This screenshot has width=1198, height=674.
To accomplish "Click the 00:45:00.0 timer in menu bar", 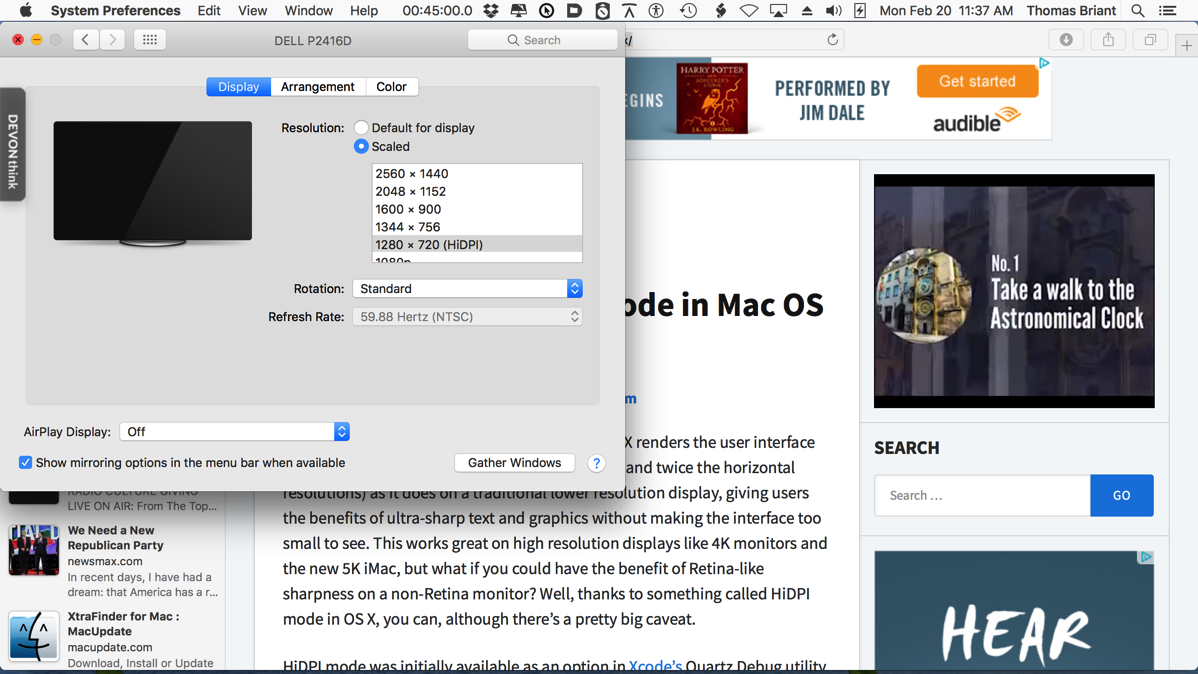I will [437, 11].
